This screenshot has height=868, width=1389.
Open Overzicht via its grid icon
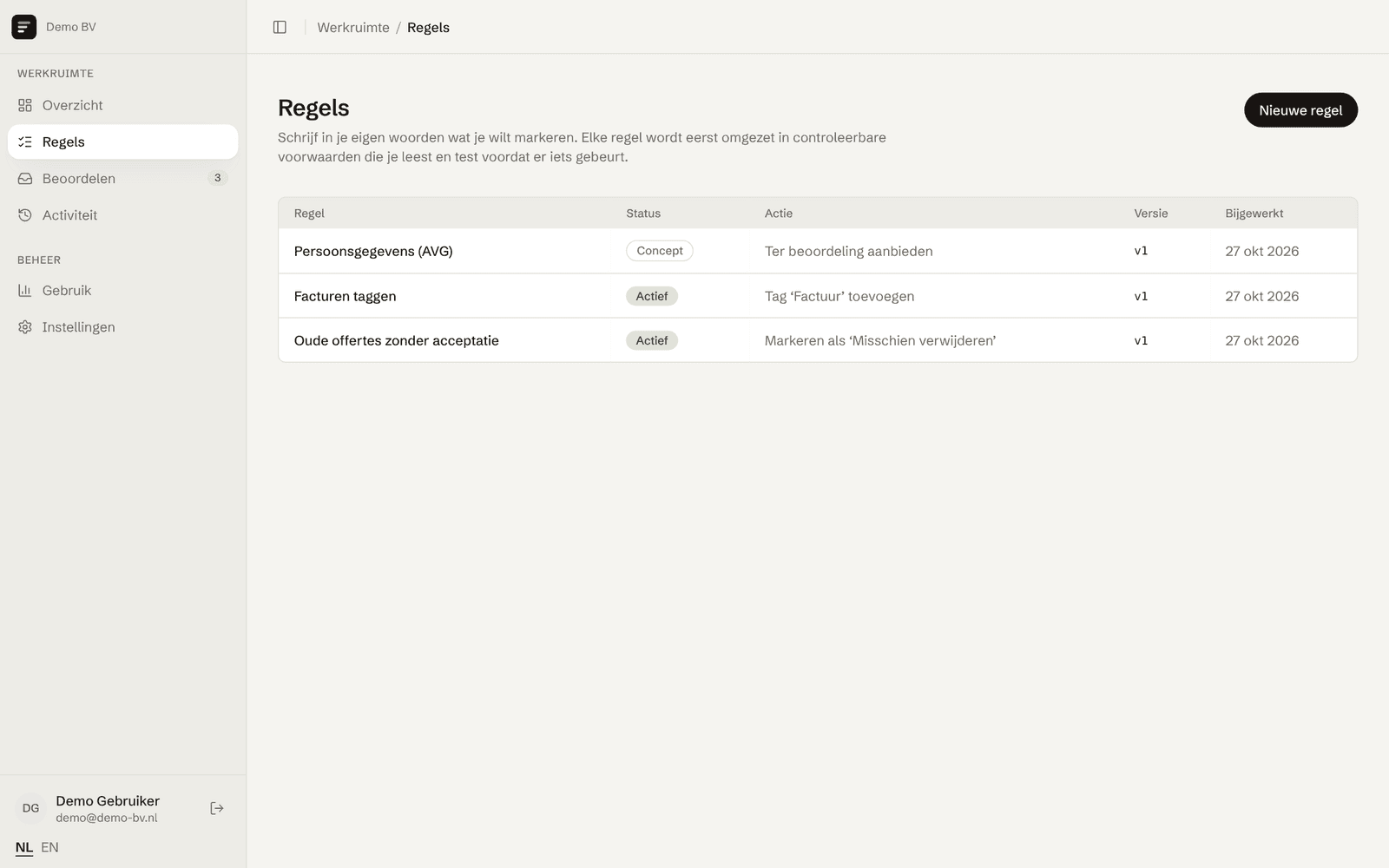tap(25, 105)
